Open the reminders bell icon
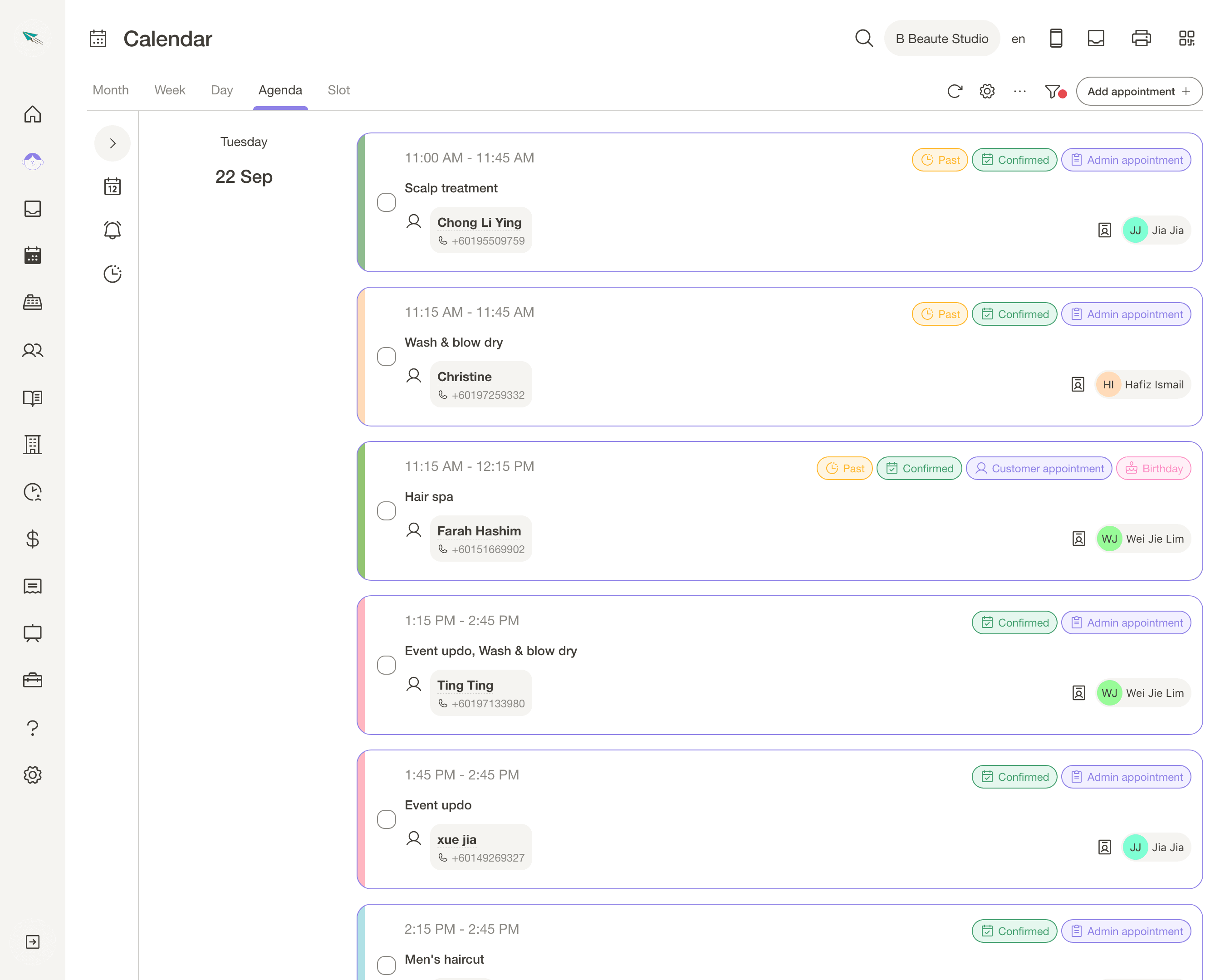The image size is (1225, 980). click(113, 230)
